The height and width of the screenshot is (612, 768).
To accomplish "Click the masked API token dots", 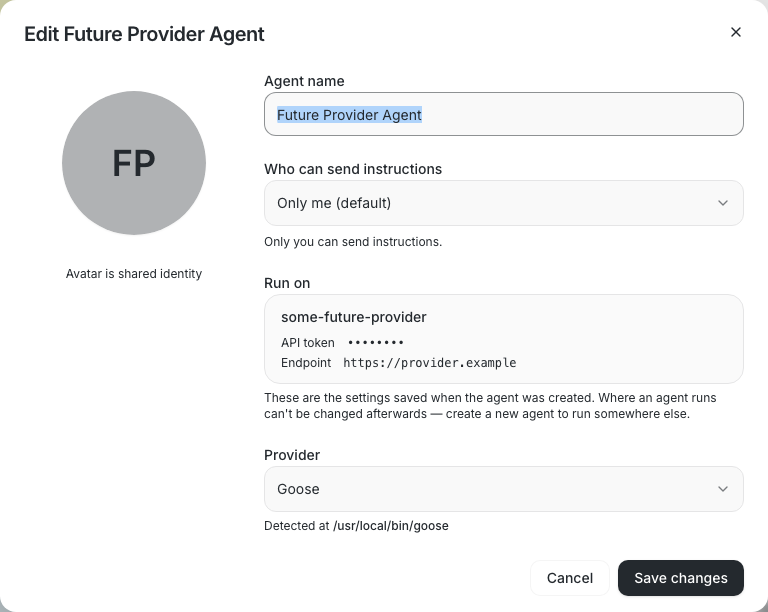I will tap(375, 343).
